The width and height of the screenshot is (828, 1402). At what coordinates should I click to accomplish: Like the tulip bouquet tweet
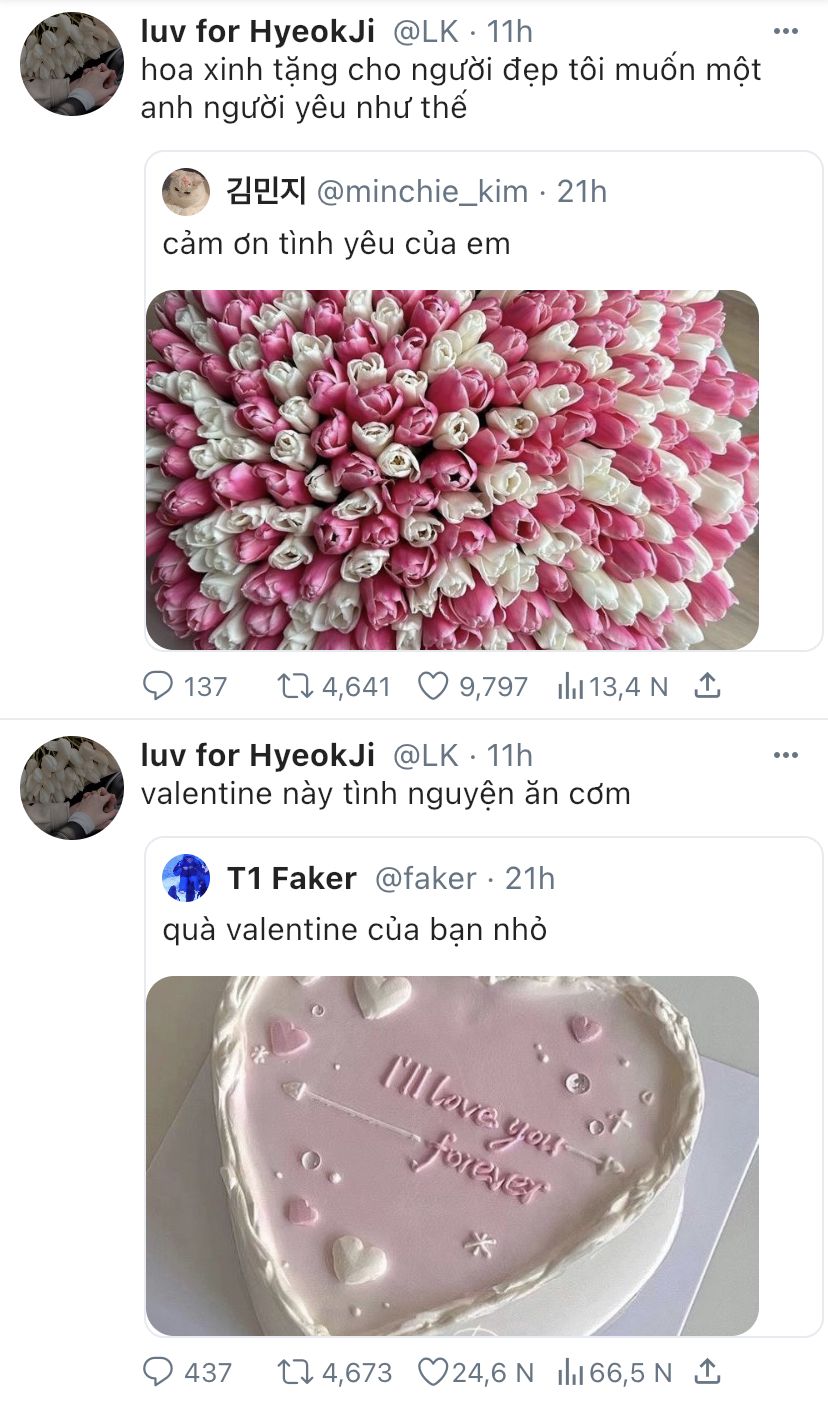[431, 686]
